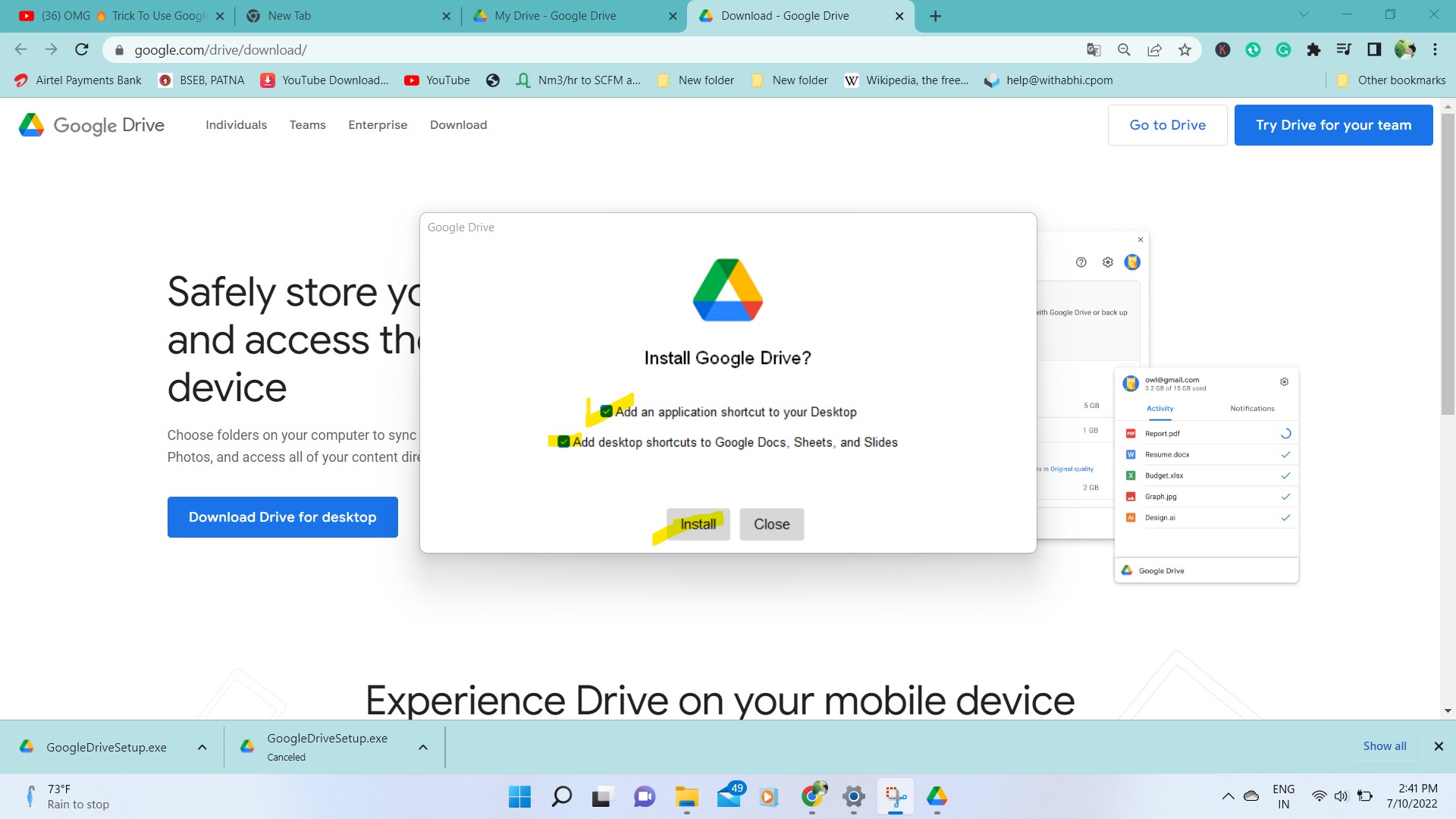Click Install in Google Drive dialog
Viewport: 1456px width, 819px height.
pyautogui.click(x=698, y=524)
